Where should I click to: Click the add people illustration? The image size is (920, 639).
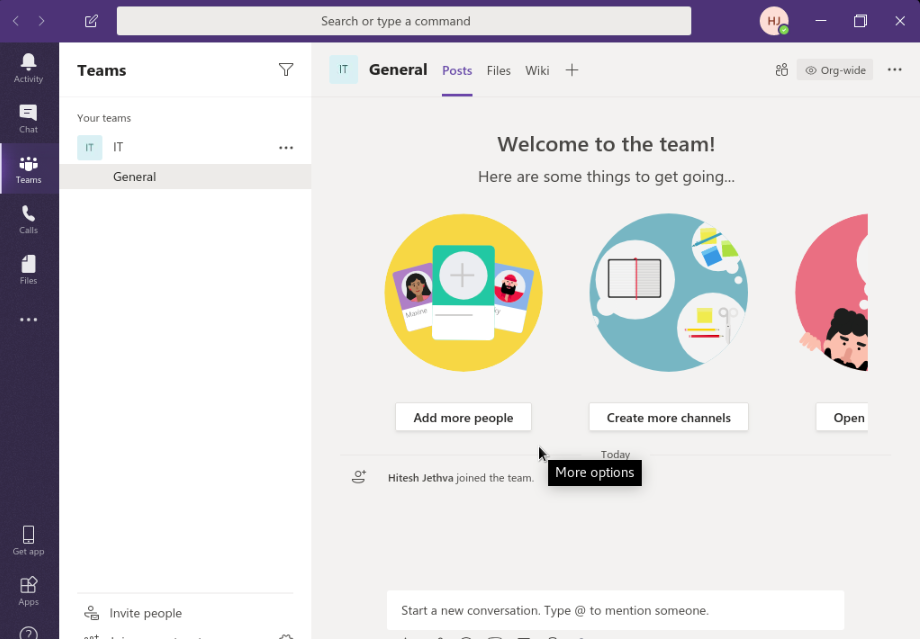pos(464,292)
